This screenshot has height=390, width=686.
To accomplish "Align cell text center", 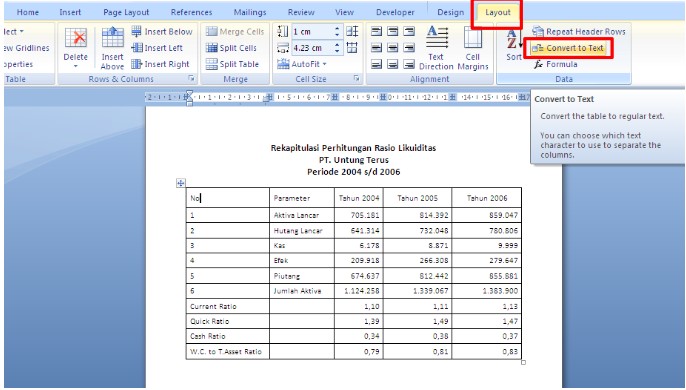I will (x=393, y=48).
